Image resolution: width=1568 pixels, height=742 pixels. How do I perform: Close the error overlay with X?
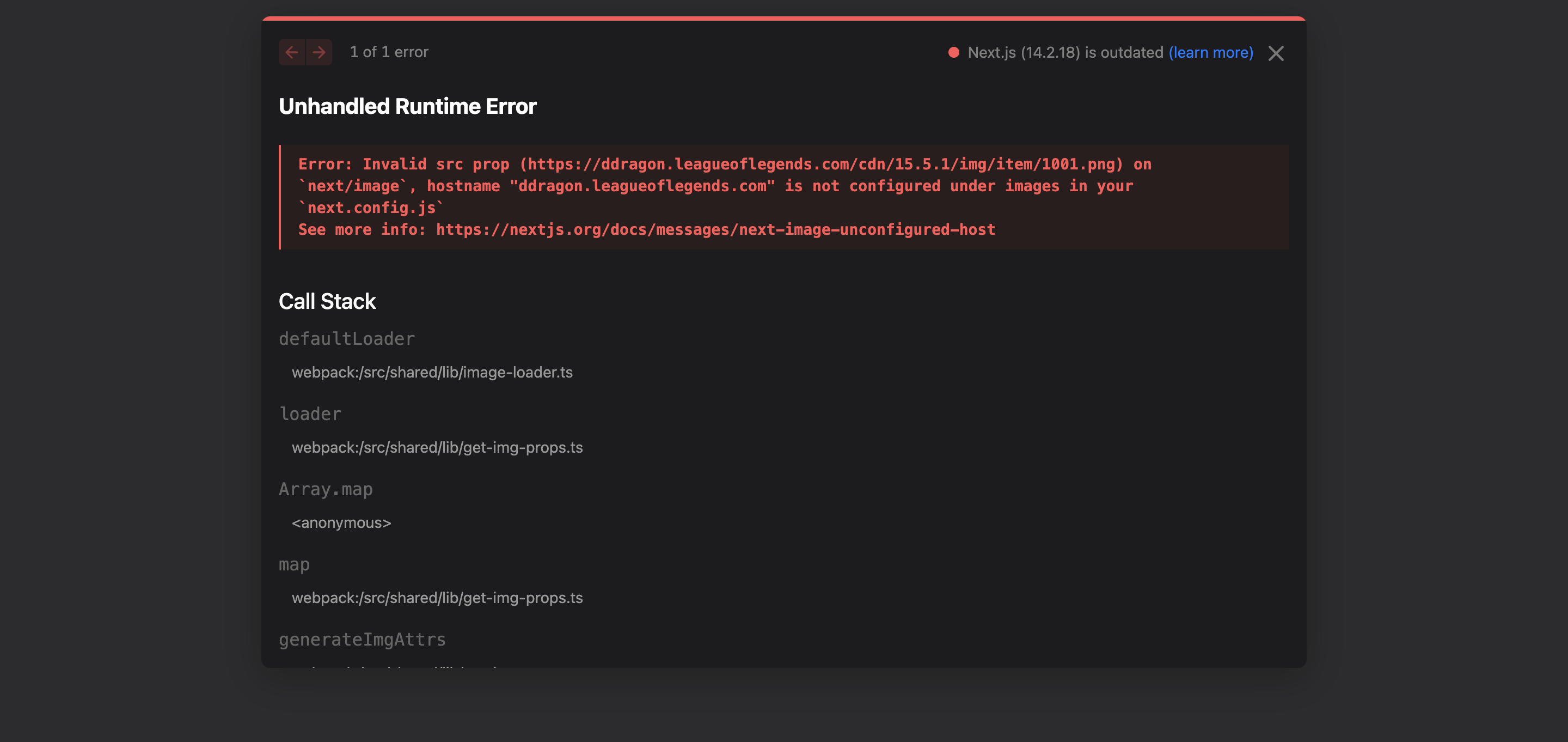pos(1276,53)
